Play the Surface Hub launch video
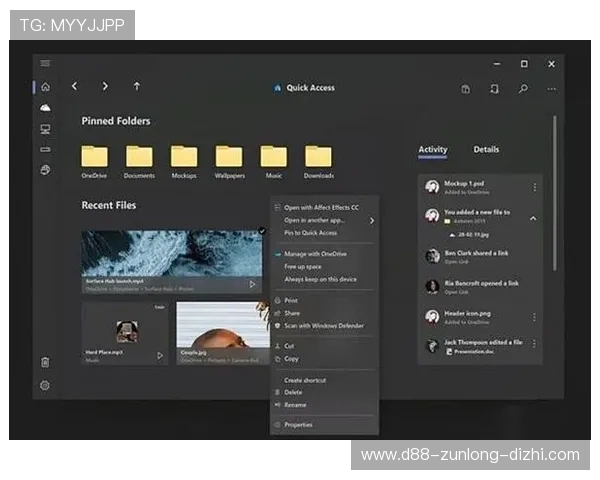Viewport: 600px width, 480px height. pyautogui.click(x=252, y=284)
